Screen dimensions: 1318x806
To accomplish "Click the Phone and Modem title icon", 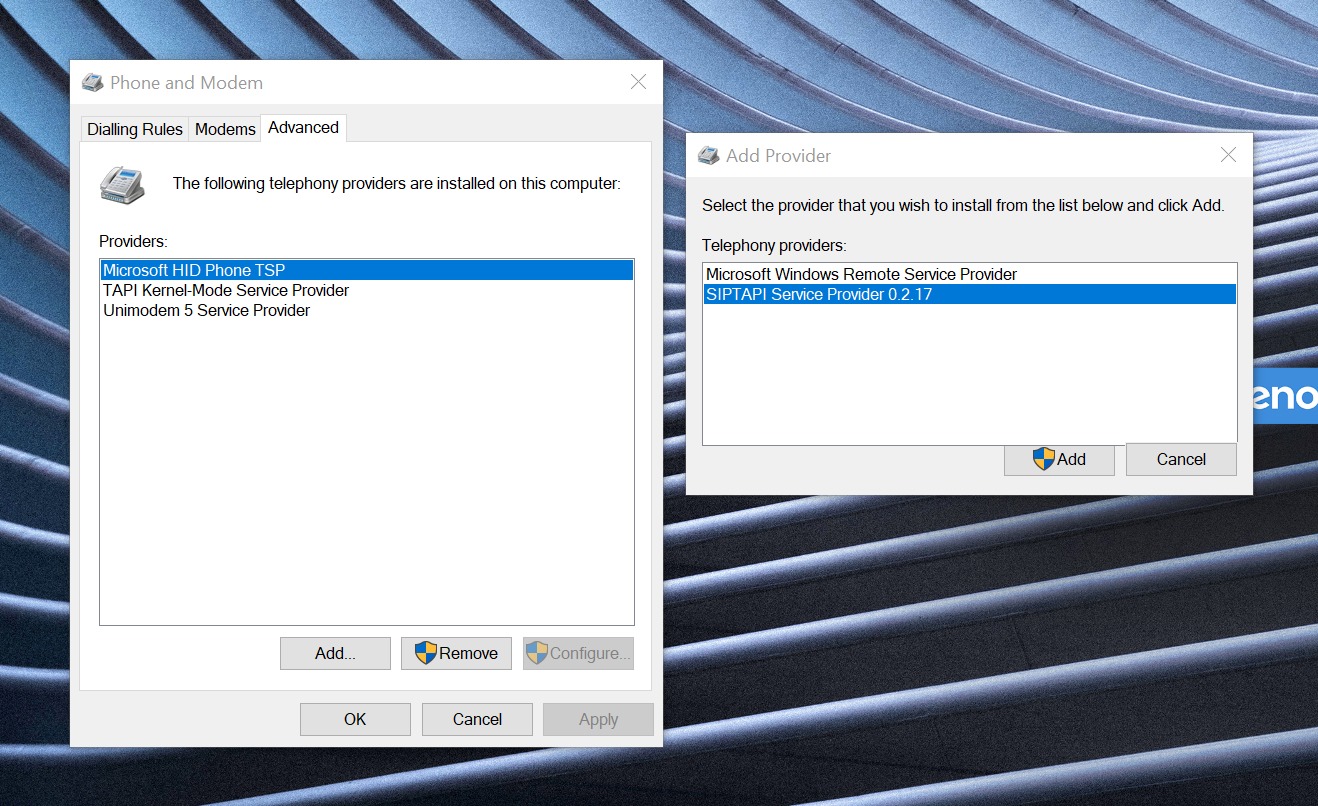I will (92, 83).
